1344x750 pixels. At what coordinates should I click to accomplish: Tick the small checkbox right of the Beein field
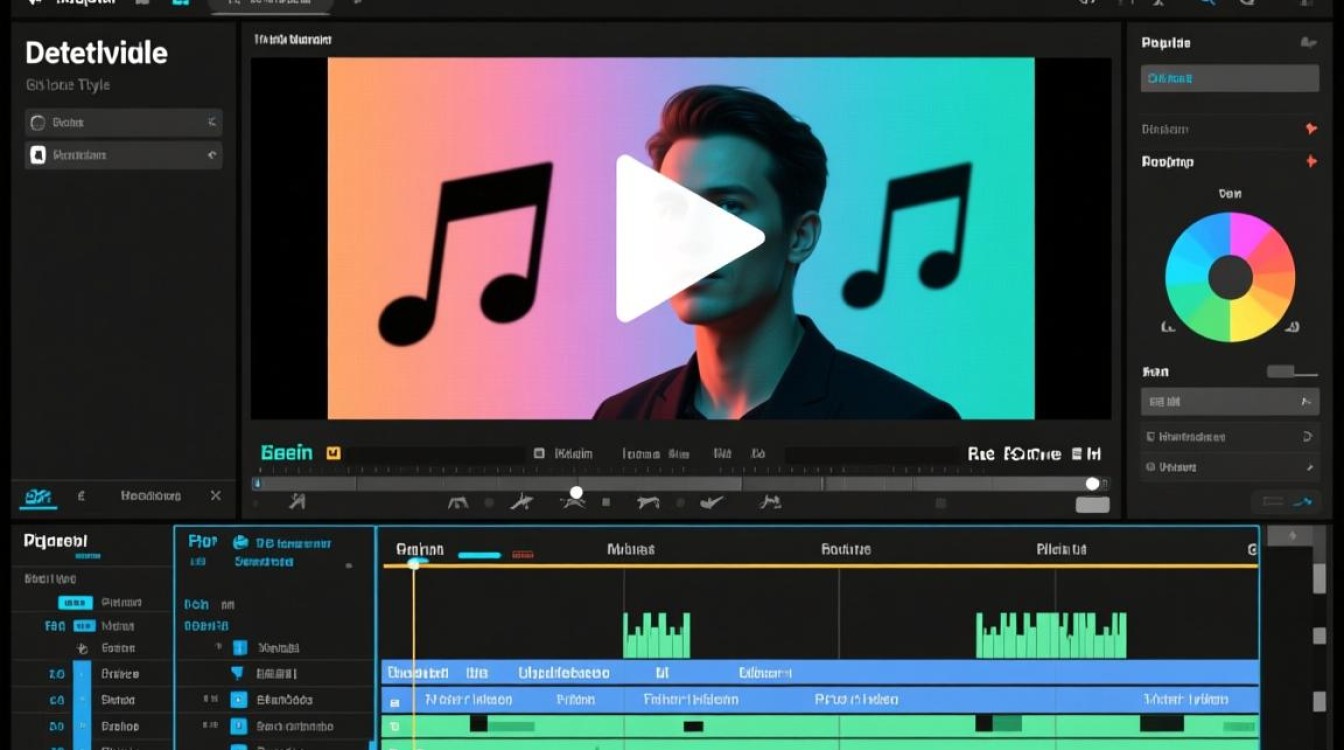pos(539,454)
